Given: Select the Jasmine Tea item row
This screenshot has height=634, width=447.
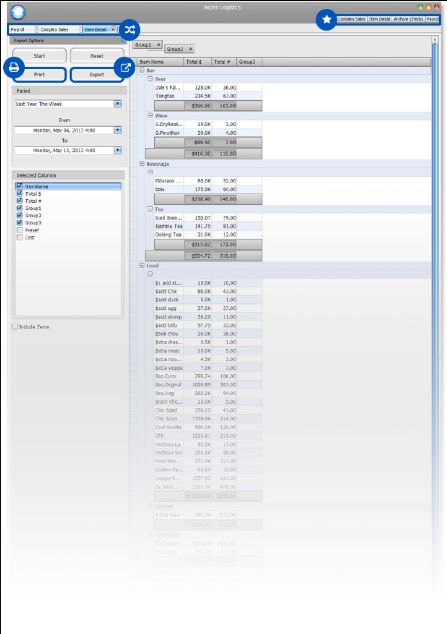Looking at the screenshot, I should 208,226.
